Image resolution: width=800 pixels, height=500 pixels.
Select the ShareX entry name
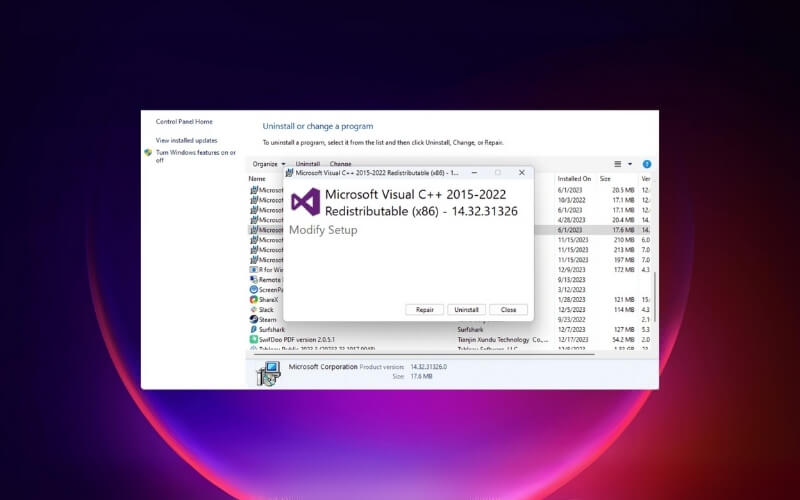[268, 299]
